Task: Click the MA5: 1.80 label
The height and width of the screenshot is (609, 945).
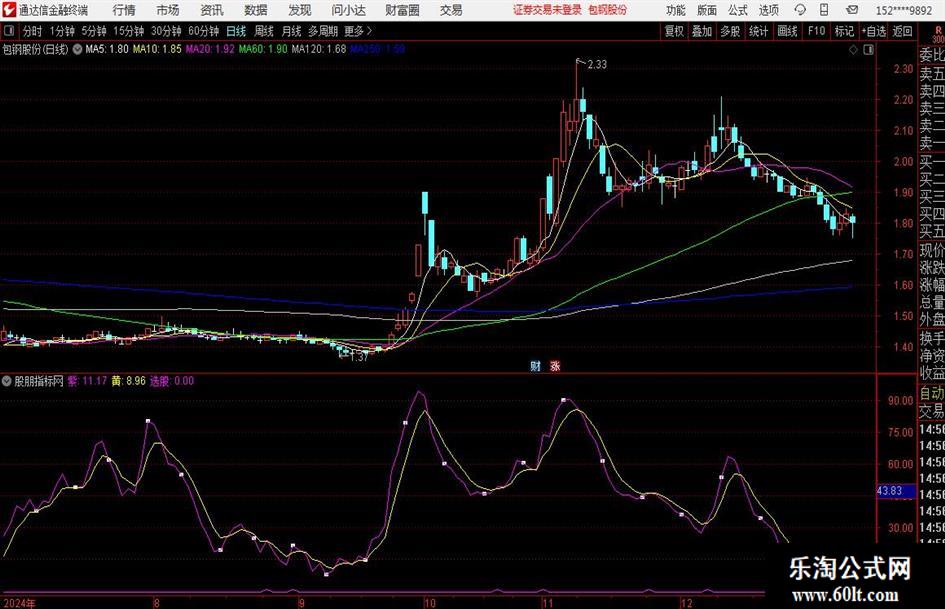Action: pyautogui.click(x=107, y=49)
